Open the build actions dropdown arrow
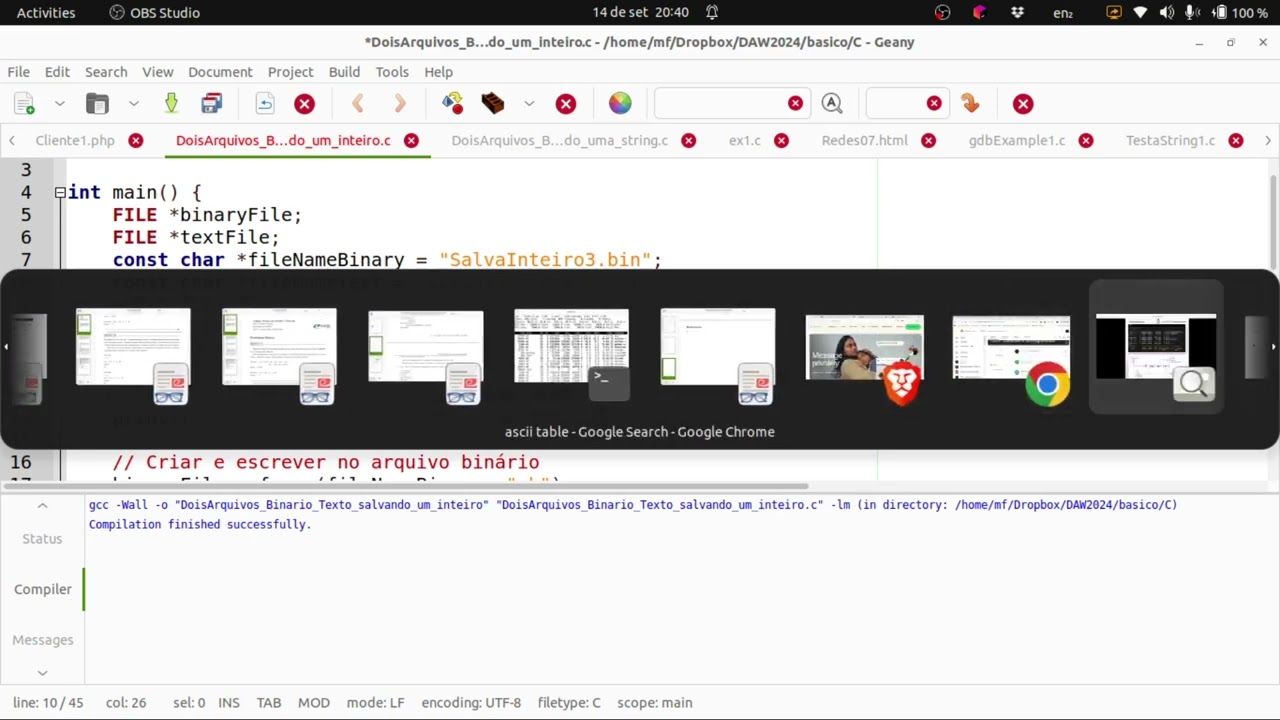Image resolution: width=1280 pixels, height=720 pixels. [529, 104]
